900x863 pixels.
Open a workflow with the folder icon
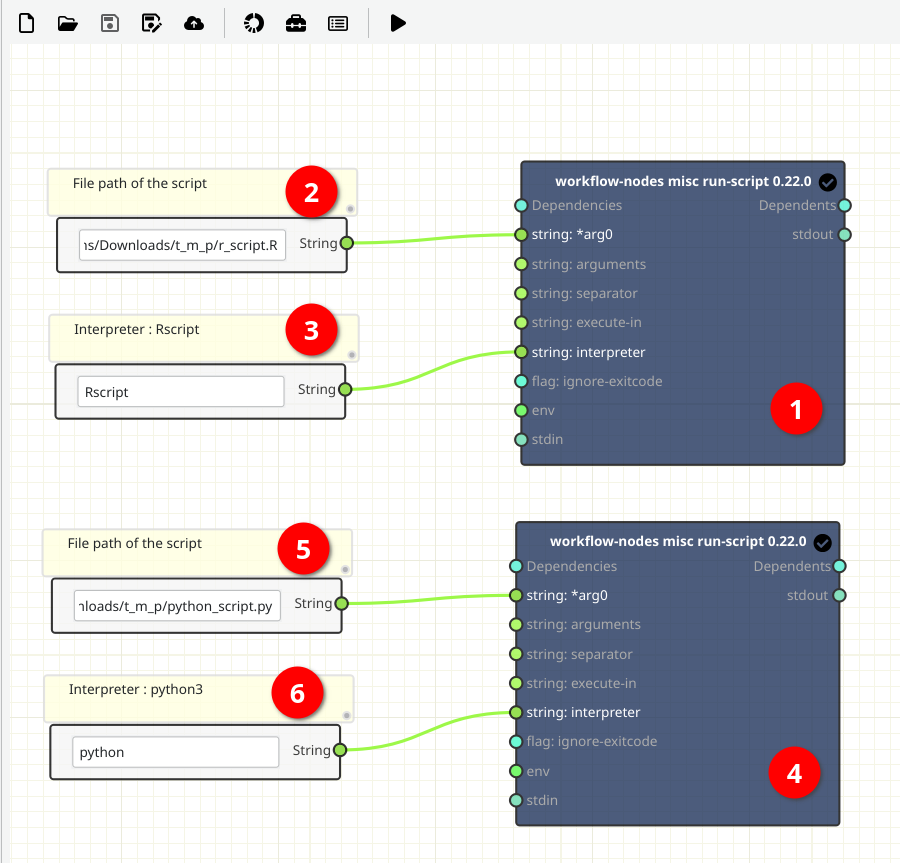point(68,24)
